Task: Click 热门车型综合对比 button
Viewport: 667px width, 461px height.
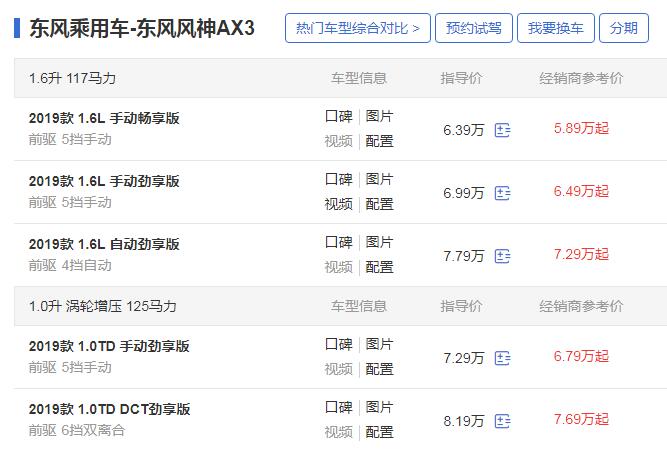Action: pyautogui.click(x=358, y=28)
